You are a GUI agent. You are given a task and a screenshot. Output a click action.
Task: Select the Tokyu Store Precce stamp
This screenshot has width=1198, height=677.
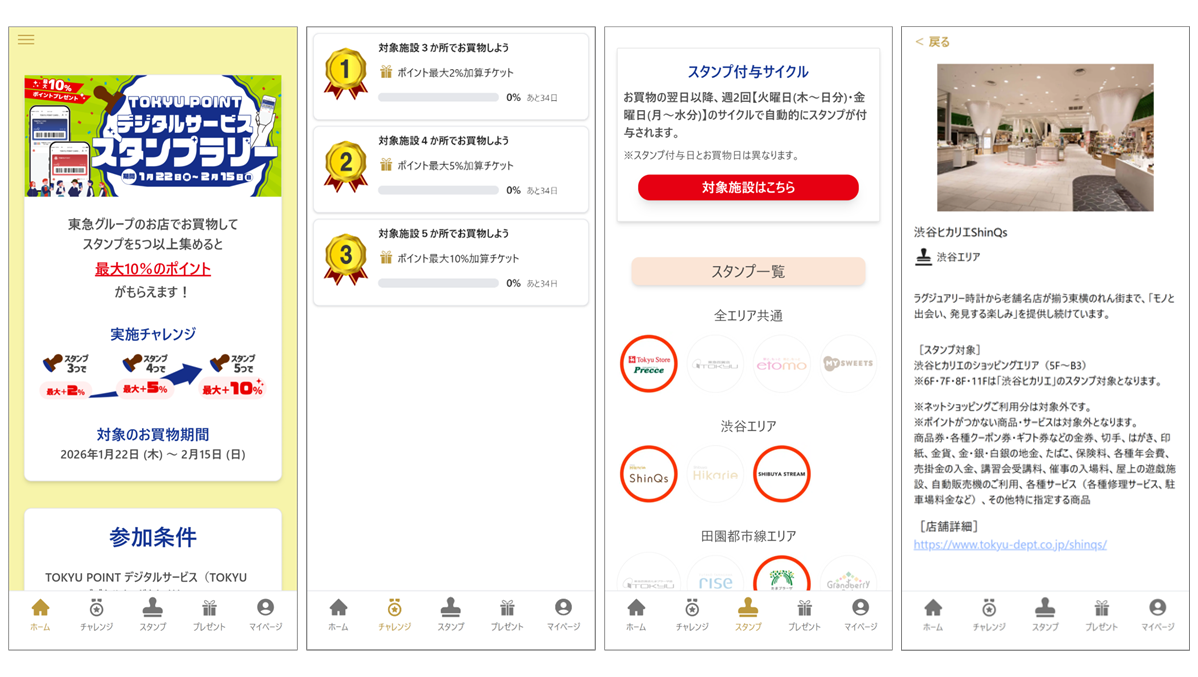coord(649,364)
